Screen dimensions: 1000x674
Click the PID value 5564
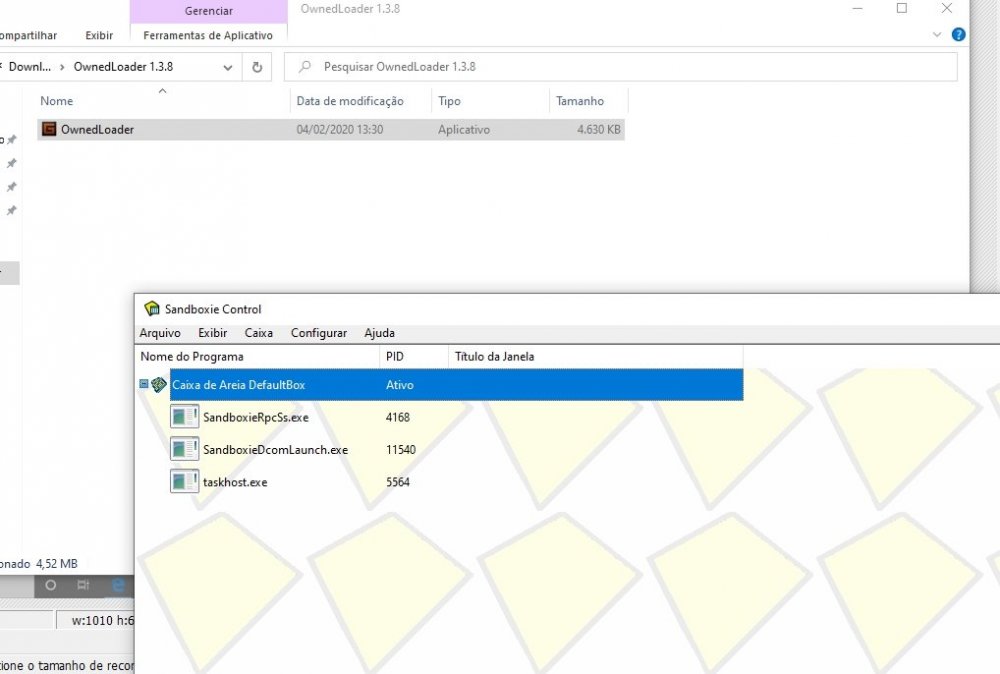pos(397,482)
